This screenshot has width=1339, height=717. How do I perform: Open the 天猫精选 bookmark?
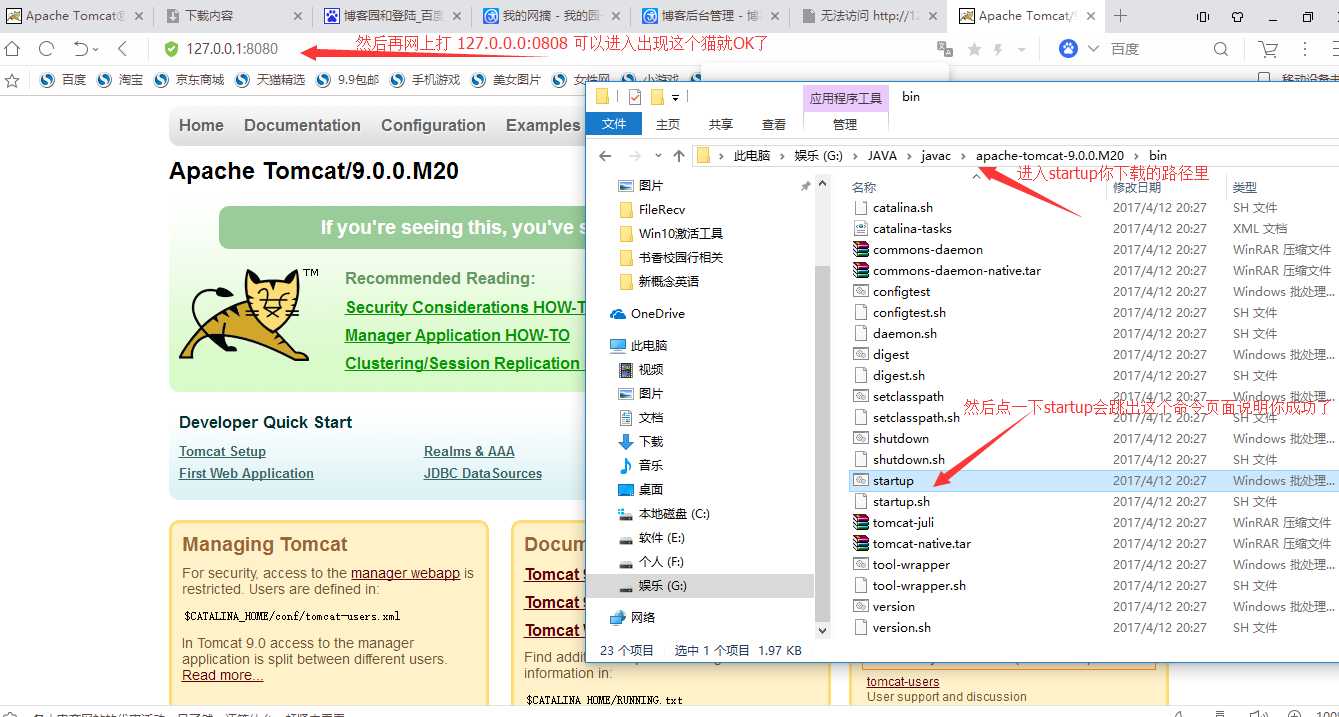[x=270, y=80]
